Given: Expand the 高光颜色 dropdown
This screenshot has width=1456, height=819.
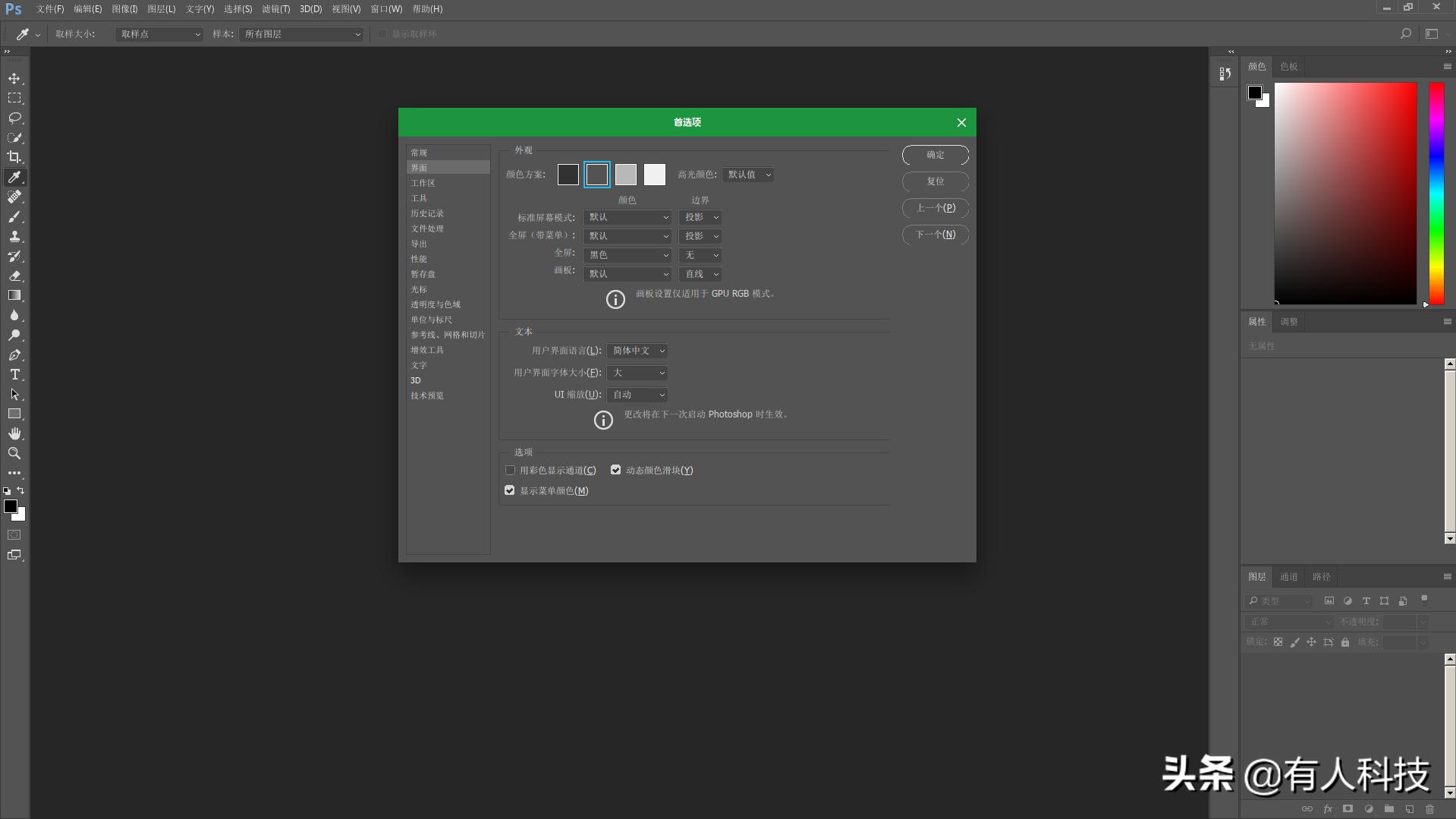Looking at the screenshot, I should click(x=747, y=175).
